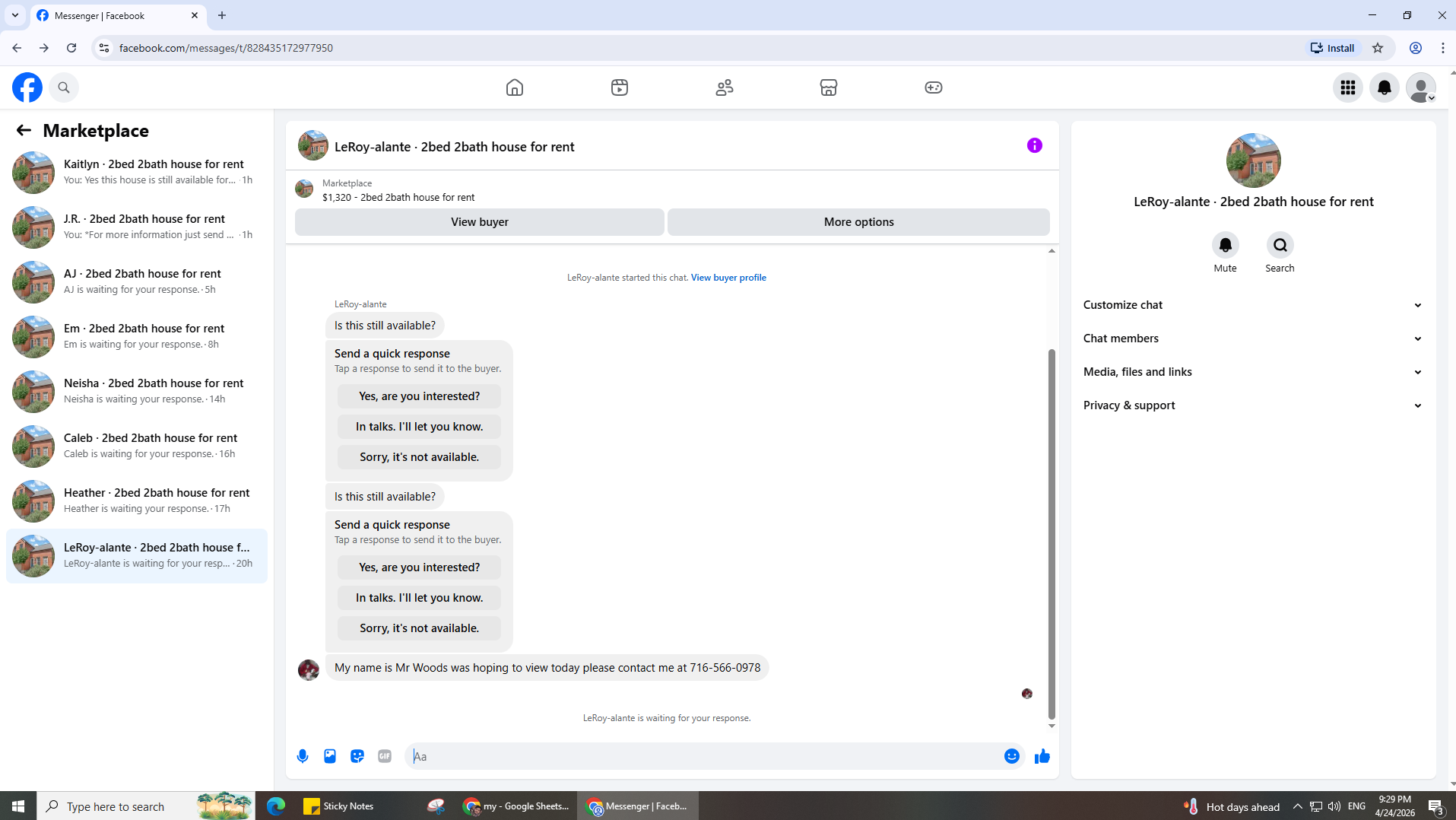Go to the Home feed icon
This screenshot has height=820, width=1456.
pos(515,87)
